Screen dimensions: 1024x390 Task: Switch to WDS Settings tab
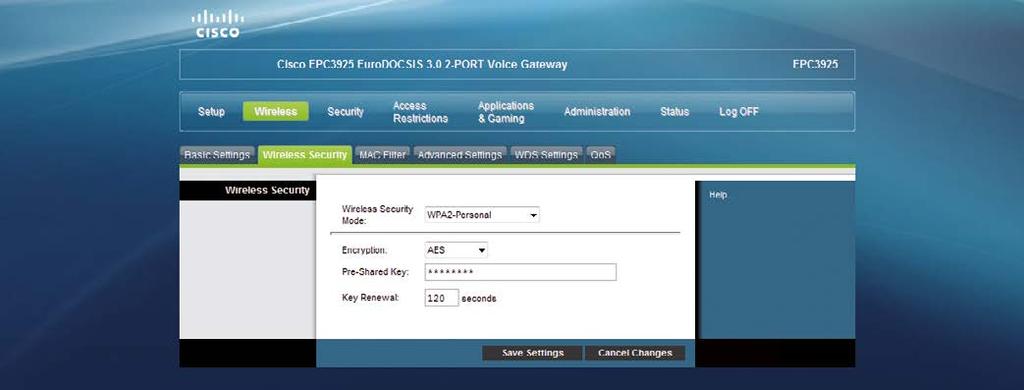(546, 155)
